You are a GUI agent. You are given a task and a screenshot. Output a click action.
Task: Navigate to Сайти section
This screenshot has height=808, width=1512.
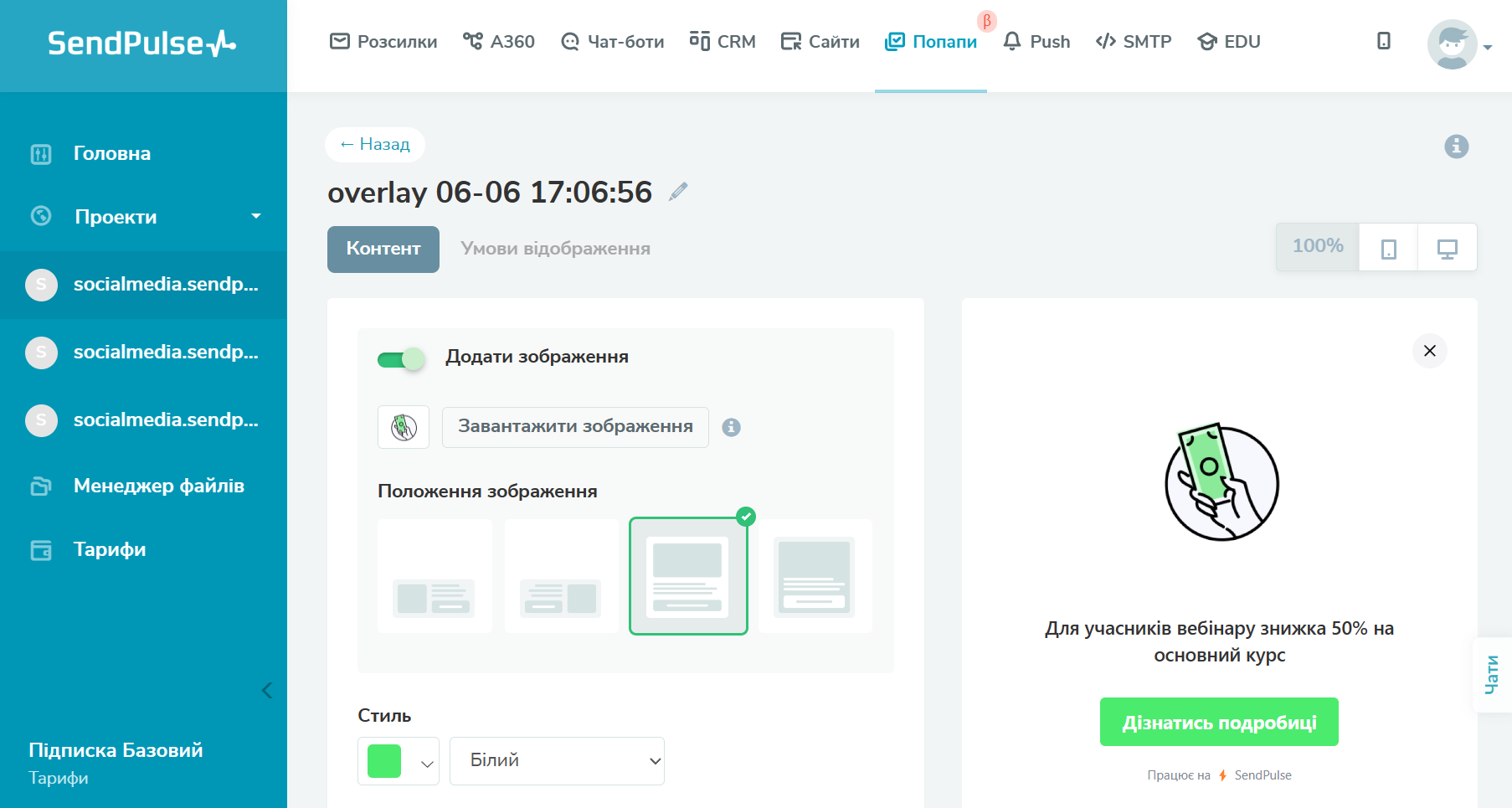coord(820,41)
